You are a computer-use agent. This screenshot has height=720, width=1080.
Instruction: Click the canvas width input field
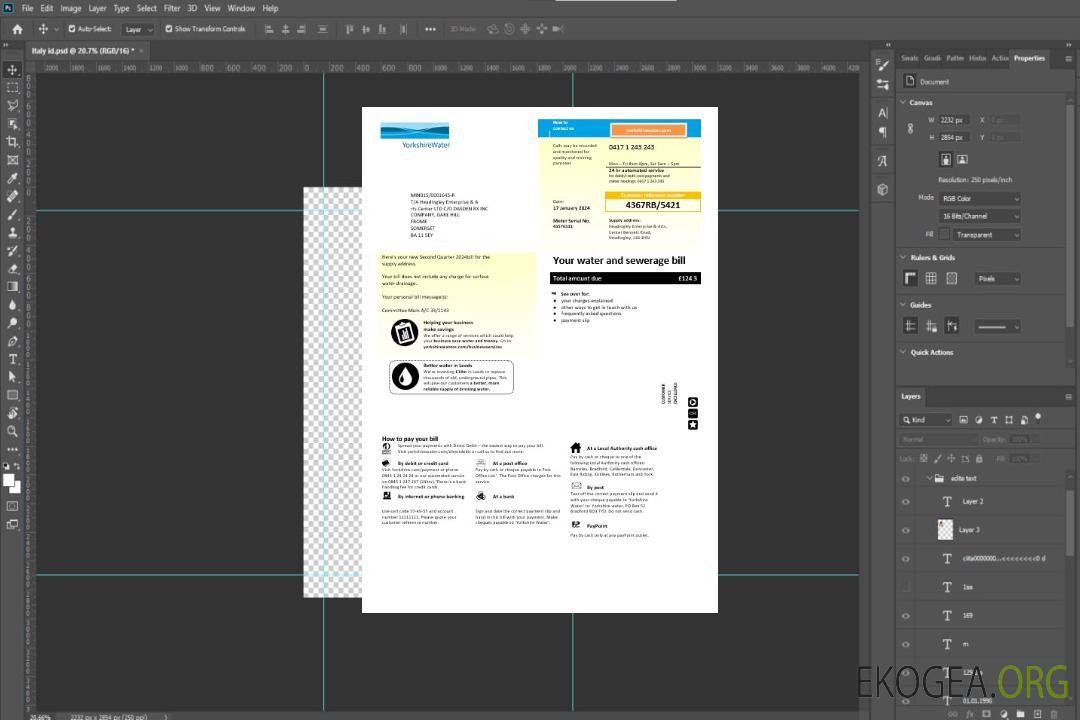953,120
